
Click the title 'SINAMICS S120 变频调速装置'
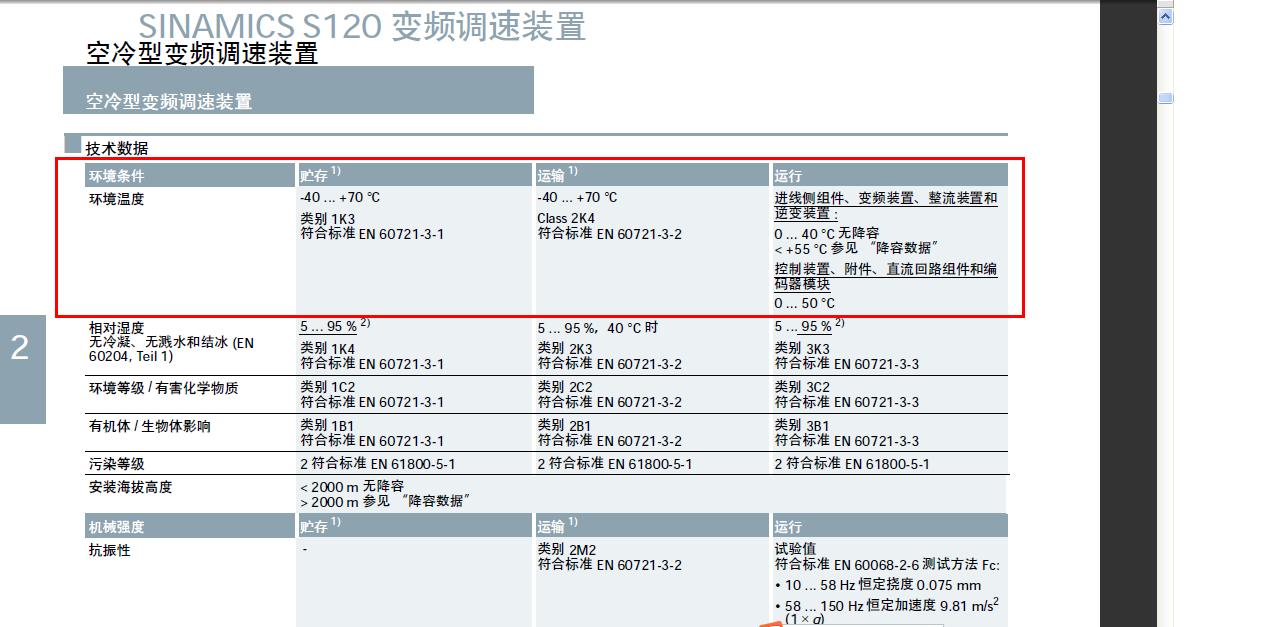point(362,26)
